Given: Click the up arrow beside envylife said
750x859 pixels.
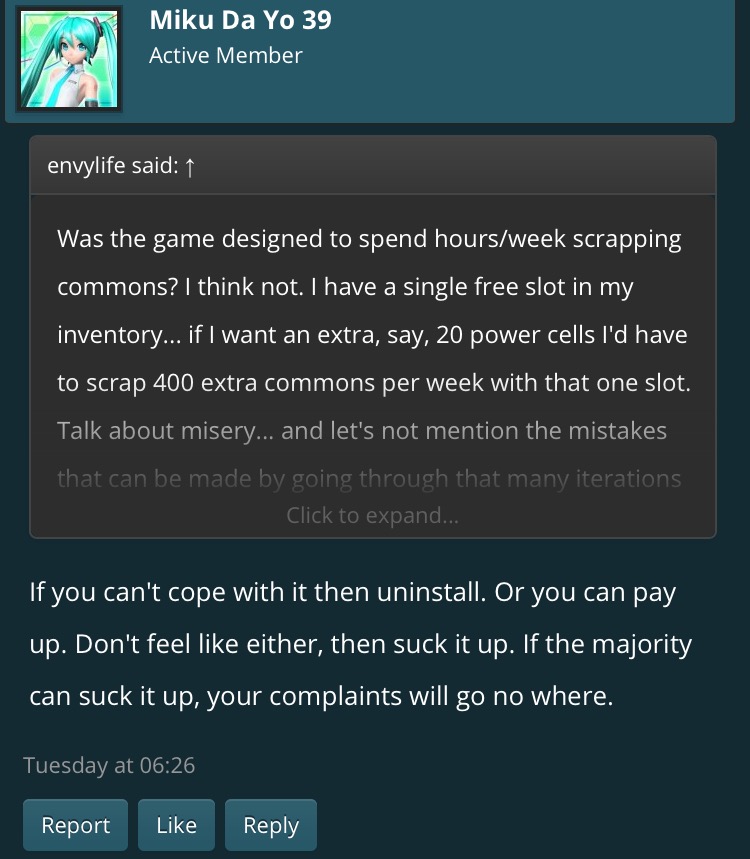Looking at the screenshot, I should pyautogui.click(x=189, y=166).
